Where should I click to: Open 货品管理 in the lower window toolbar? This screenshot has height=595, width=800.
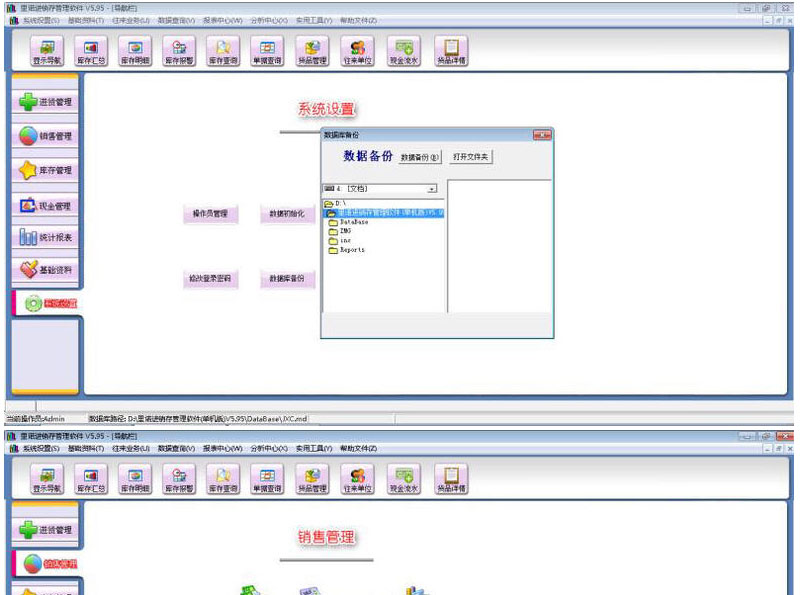click(312, 479)
